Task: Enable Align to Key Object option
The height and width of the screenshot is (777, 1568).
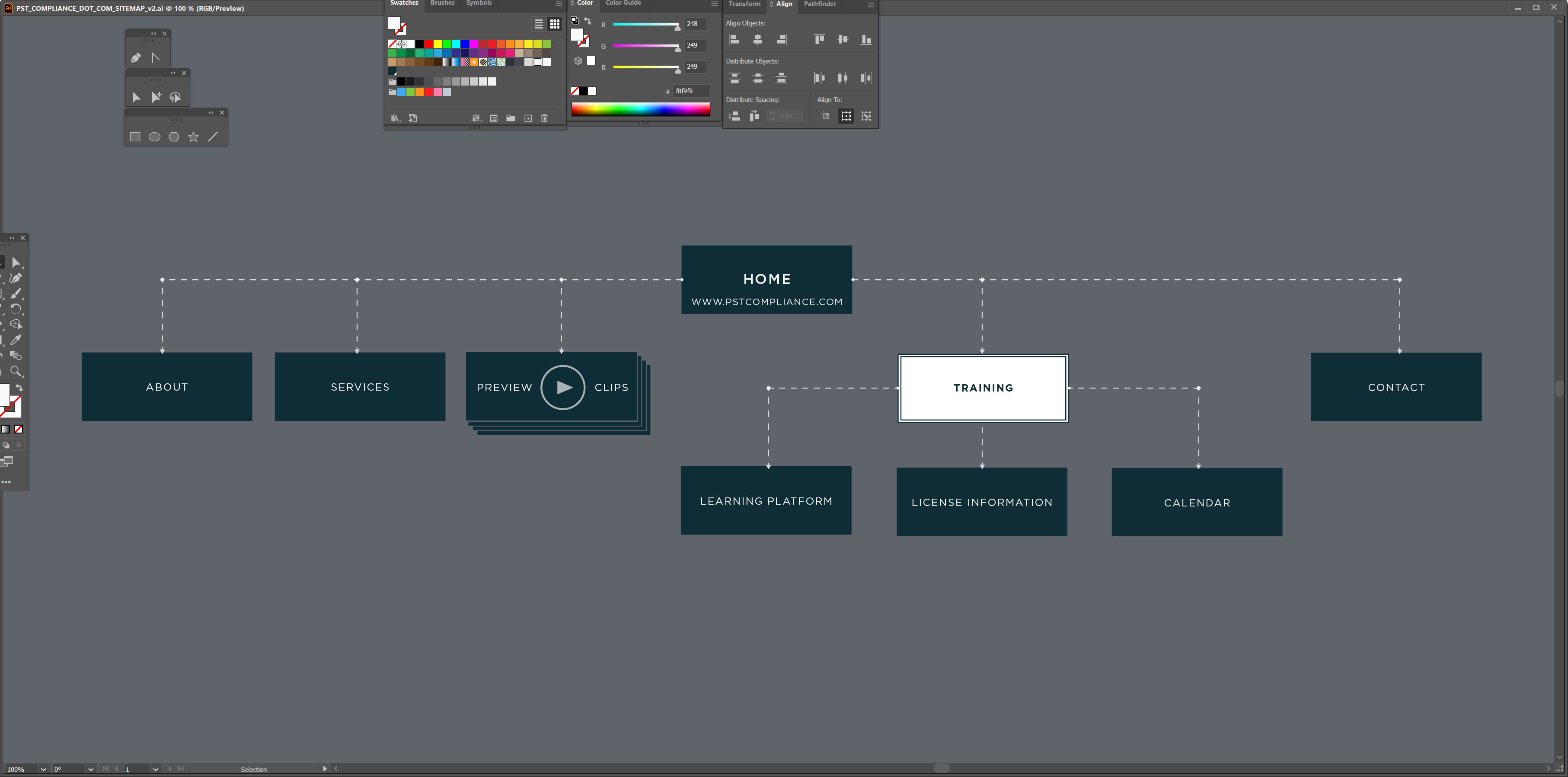Action: click(866, 116)
